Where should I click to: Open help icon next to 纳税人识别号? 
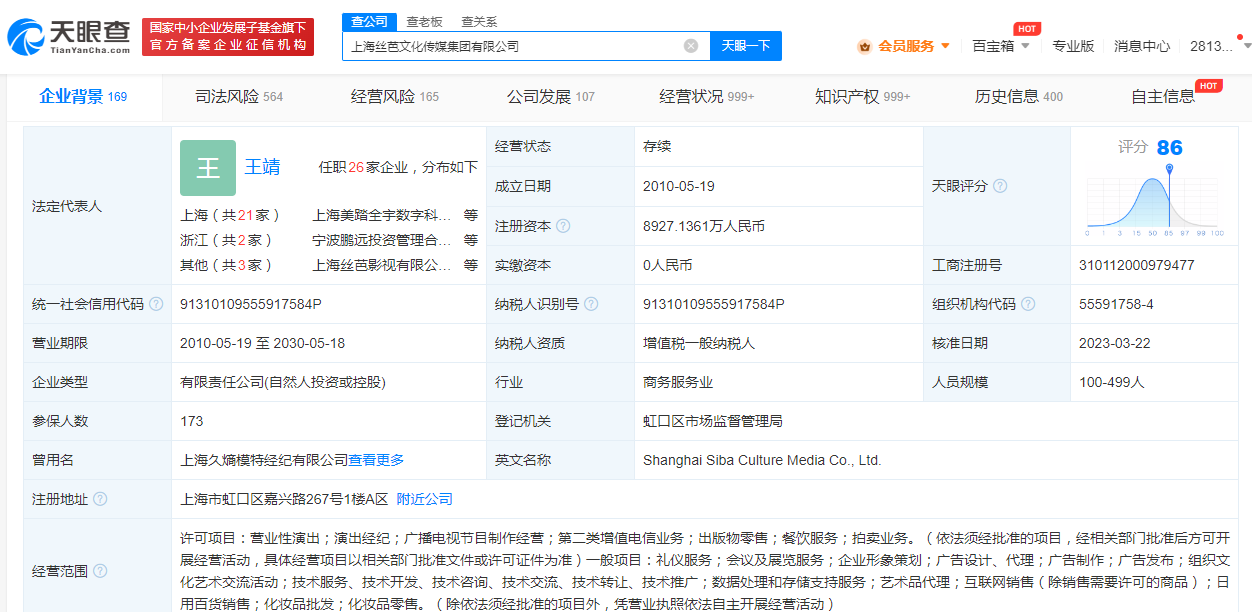point(591,304)
